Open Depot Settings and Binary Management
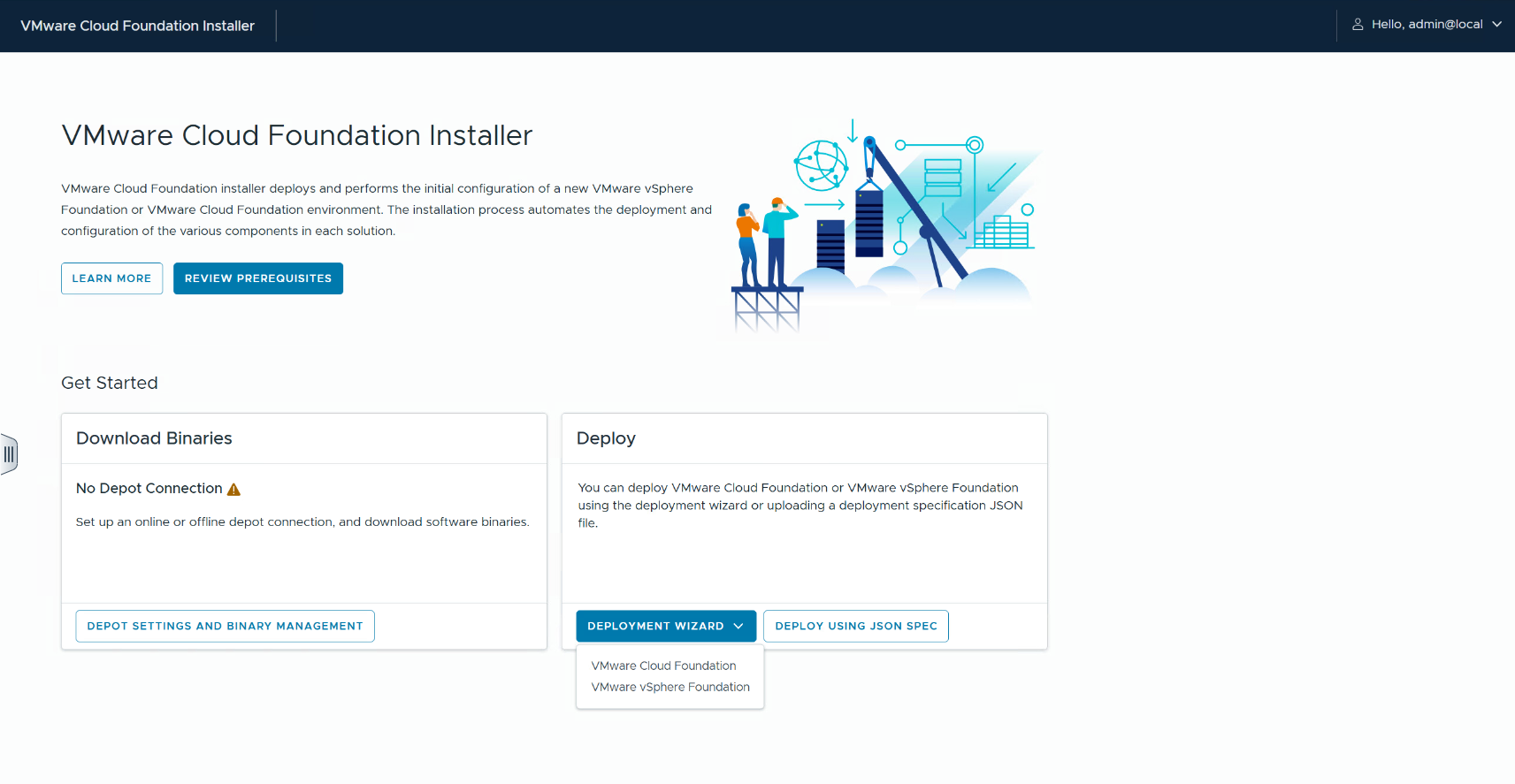Image resolution: width=1515 pixels, height=784 pixels. tap(225, 626)
